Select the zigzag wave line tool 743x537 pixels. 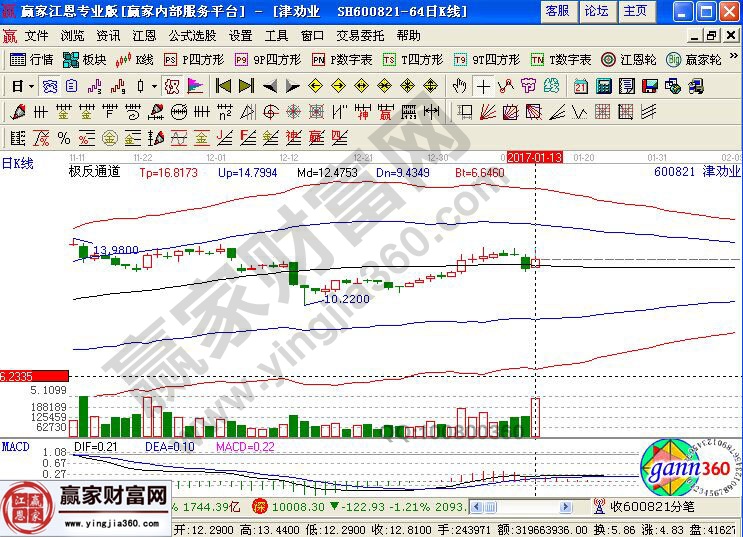(580, 112)
